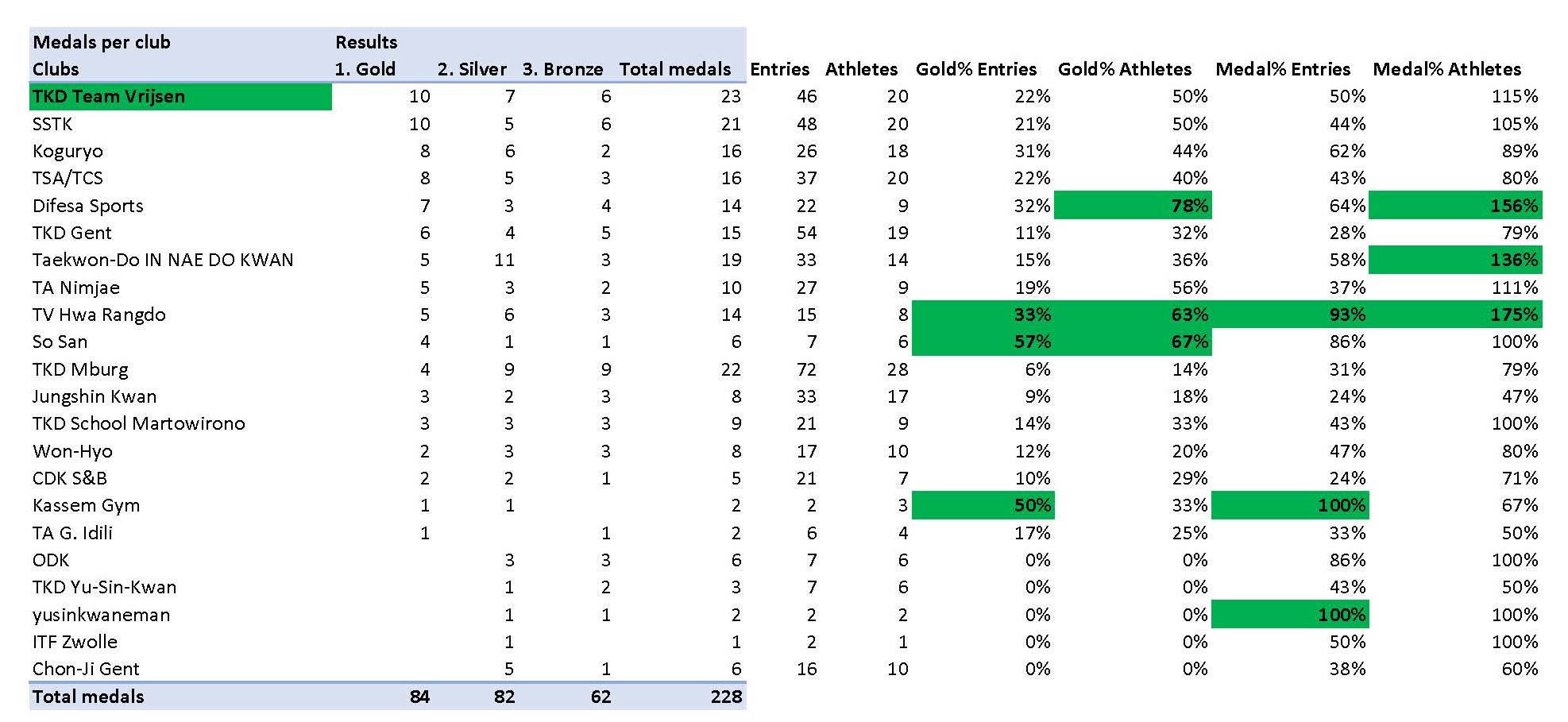The width and height of the screenshot is (1568, 722).
Task: Select the Silver column header
Action: tap(472, 69)
